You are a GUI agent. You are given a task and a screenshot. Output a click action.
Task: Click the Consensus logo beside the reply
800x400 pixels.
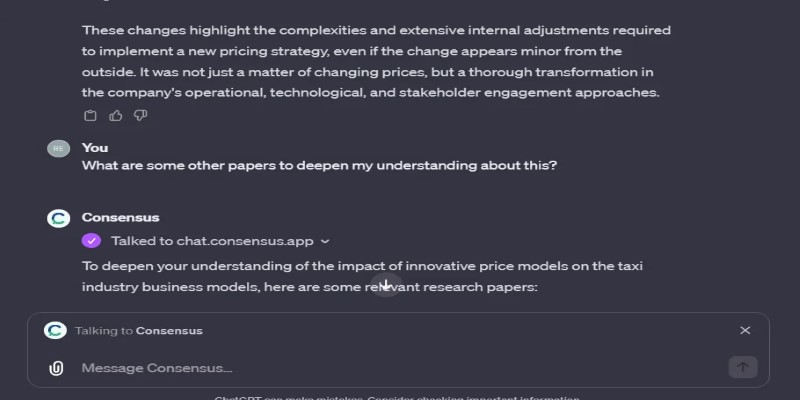pyautogui.click(x=59, y=218)
